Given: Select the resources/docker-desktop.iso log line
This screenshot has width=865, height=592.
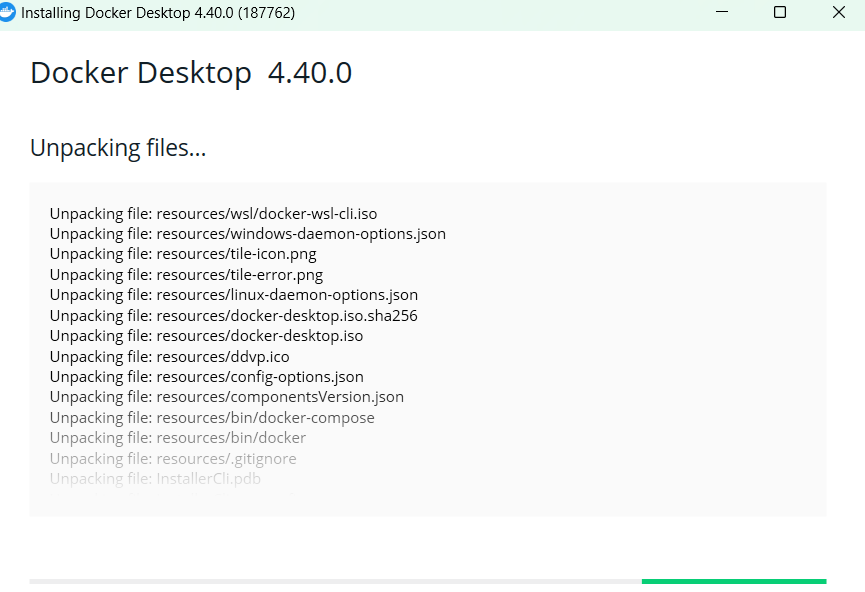Looking at the screenshot, I should [x=206, y=336].
